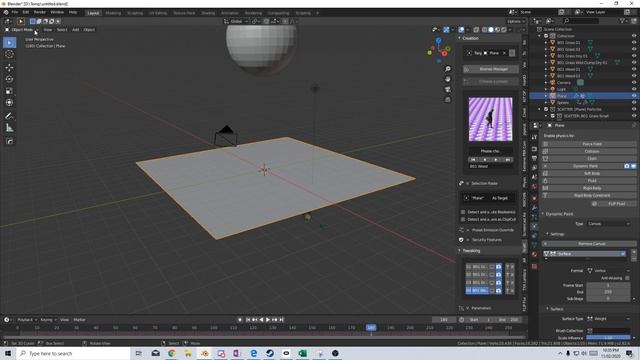
Task: Click the timeline horizontal scrollbar
Action: pos(263,337)
